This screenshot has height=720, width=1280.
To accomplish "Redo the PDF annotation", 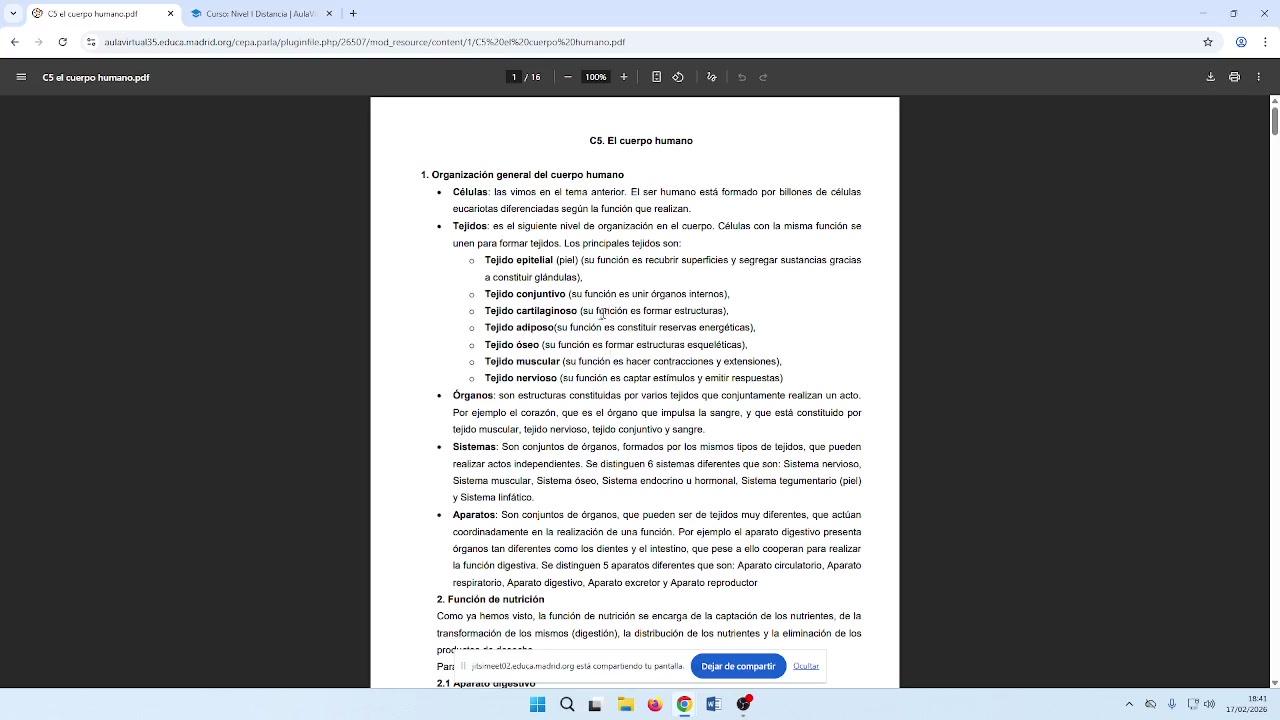I will (764, 77).
